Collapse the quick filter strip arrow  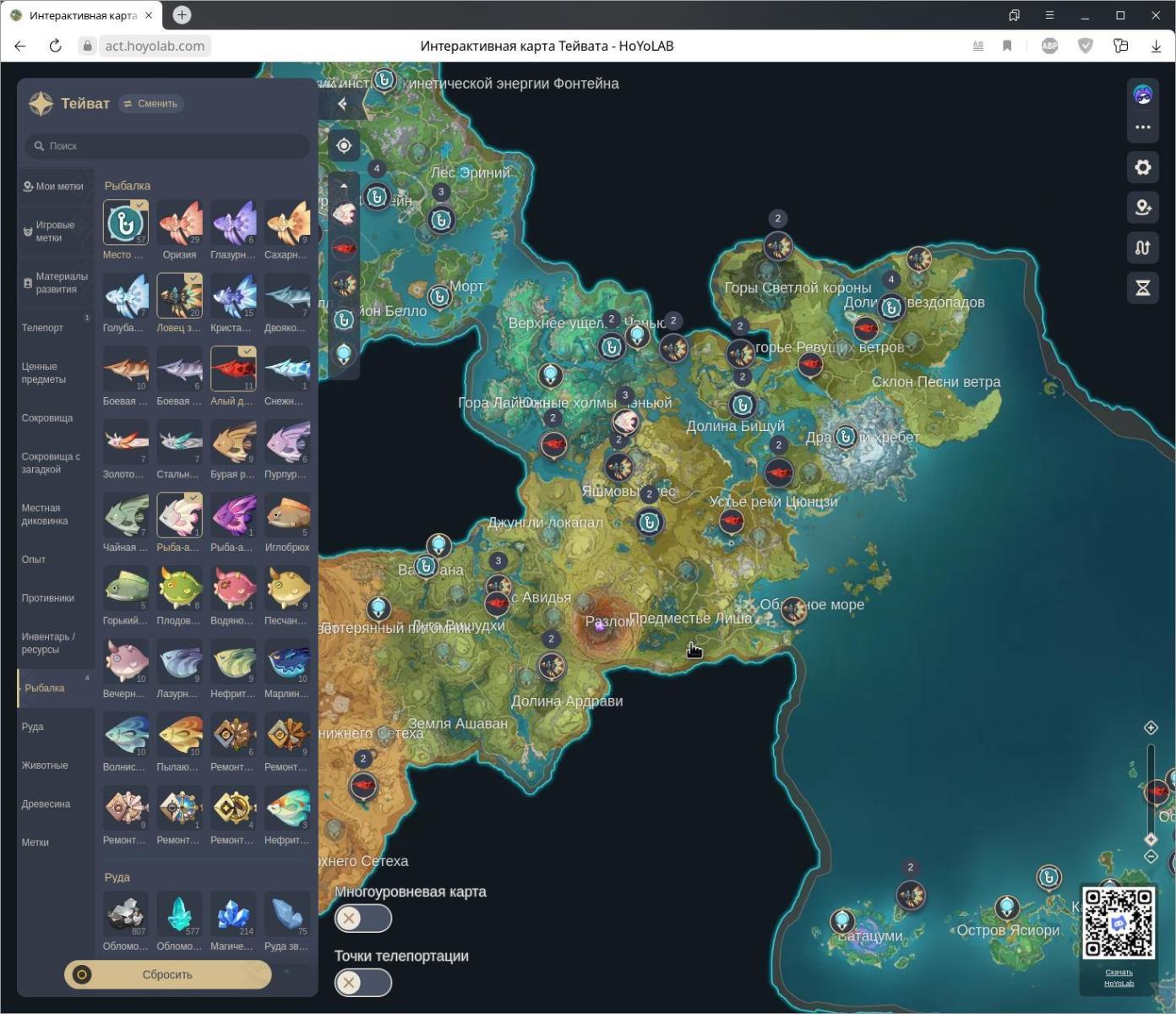click(x=344, y=185)
